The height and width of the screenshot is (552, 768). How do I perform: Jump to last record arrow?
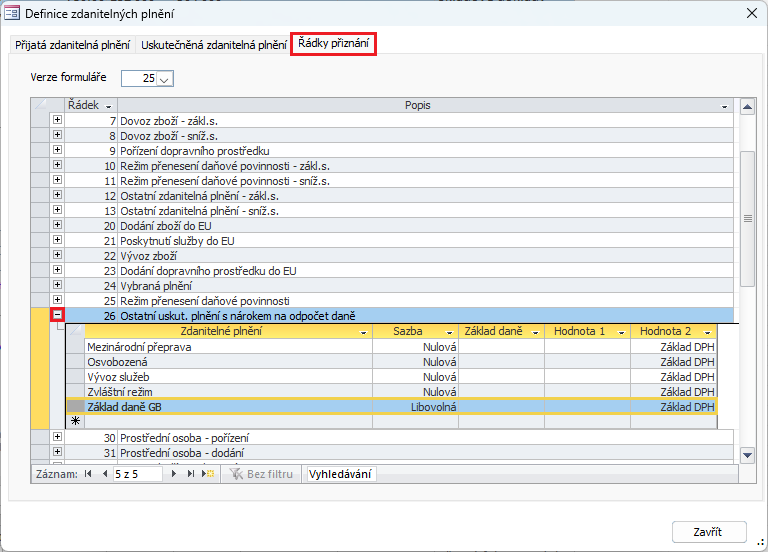[192, 474]
